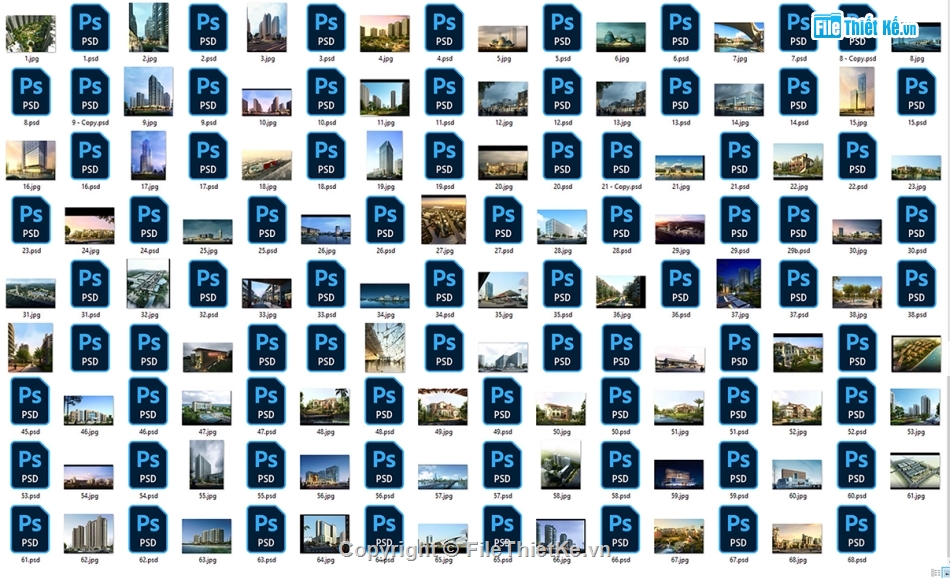Select the 8.psd file icon

[31, 91]
